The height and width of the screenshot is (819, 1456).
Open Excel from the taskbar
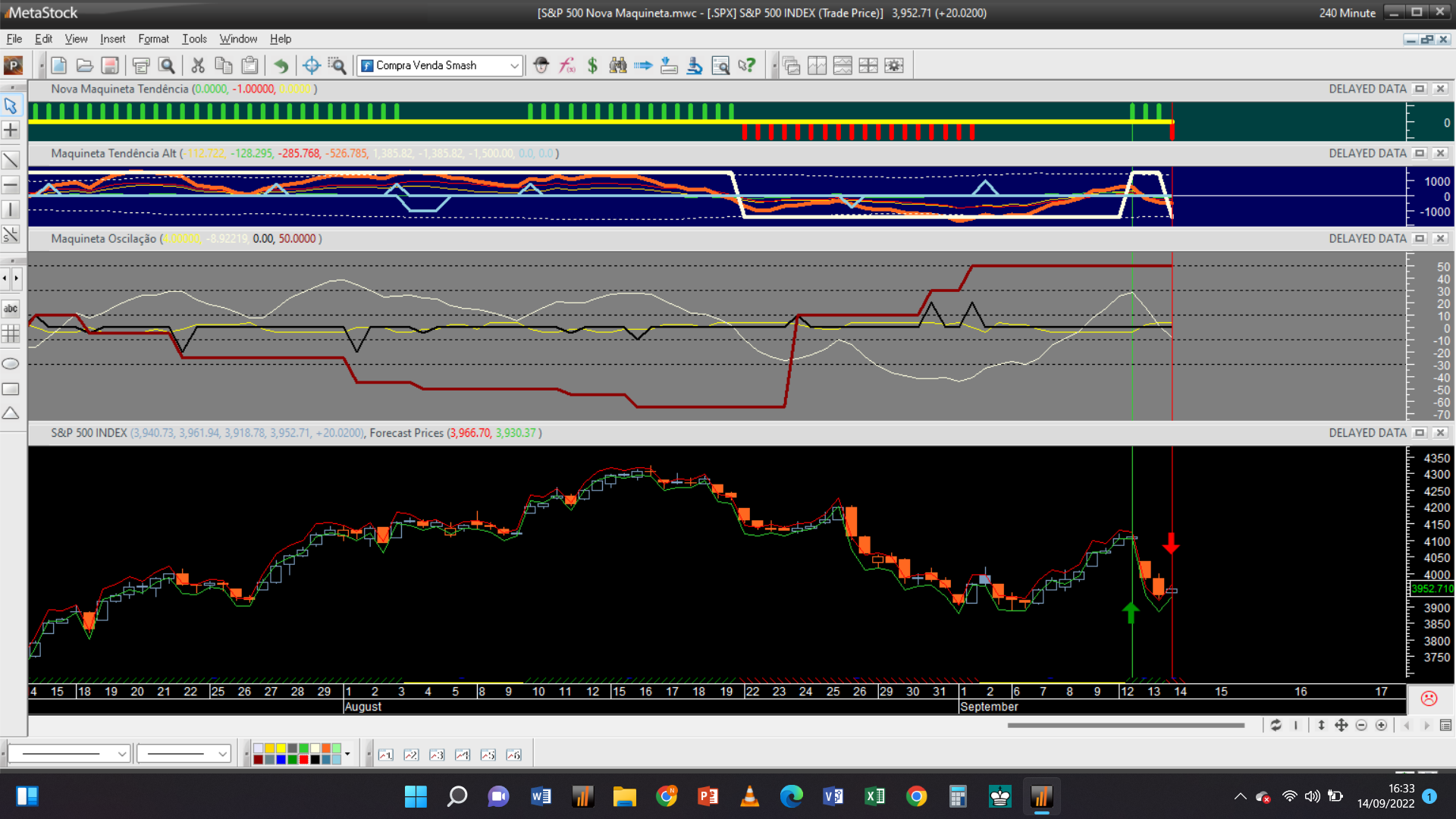tap(874, 796)
